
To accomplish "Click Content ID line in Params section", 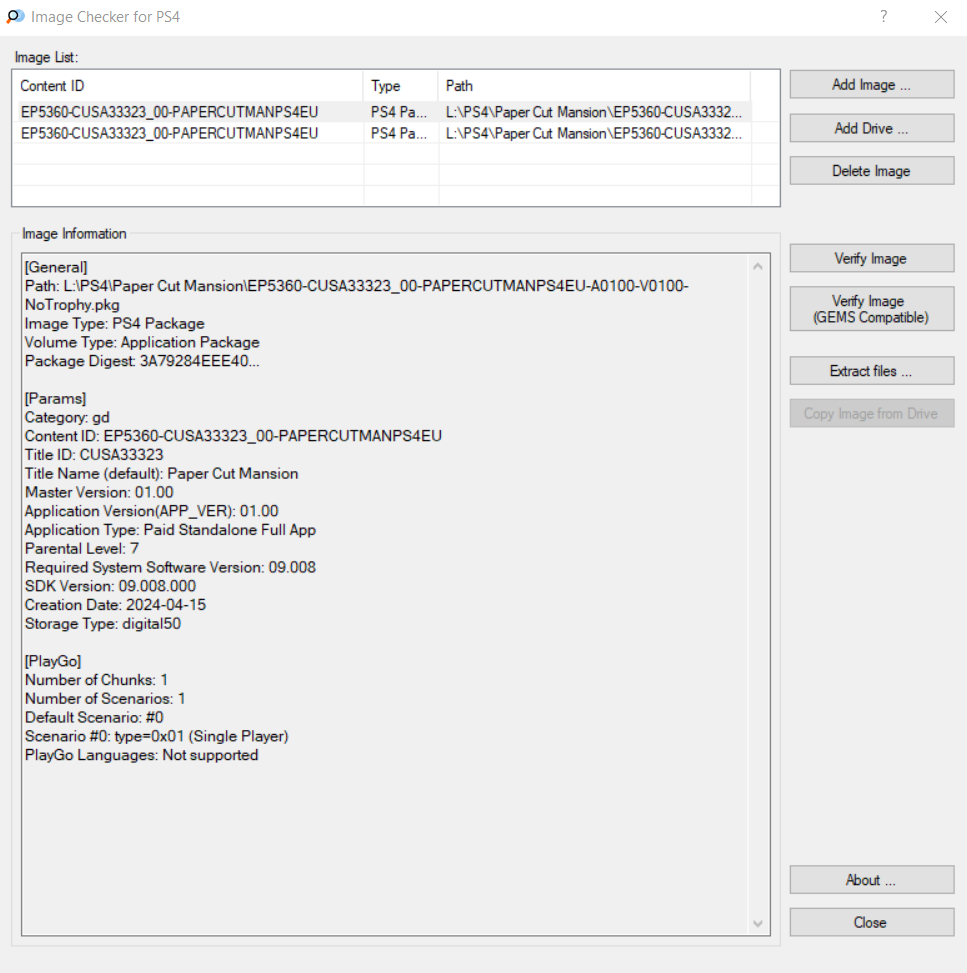I will [x=233, y=436].
